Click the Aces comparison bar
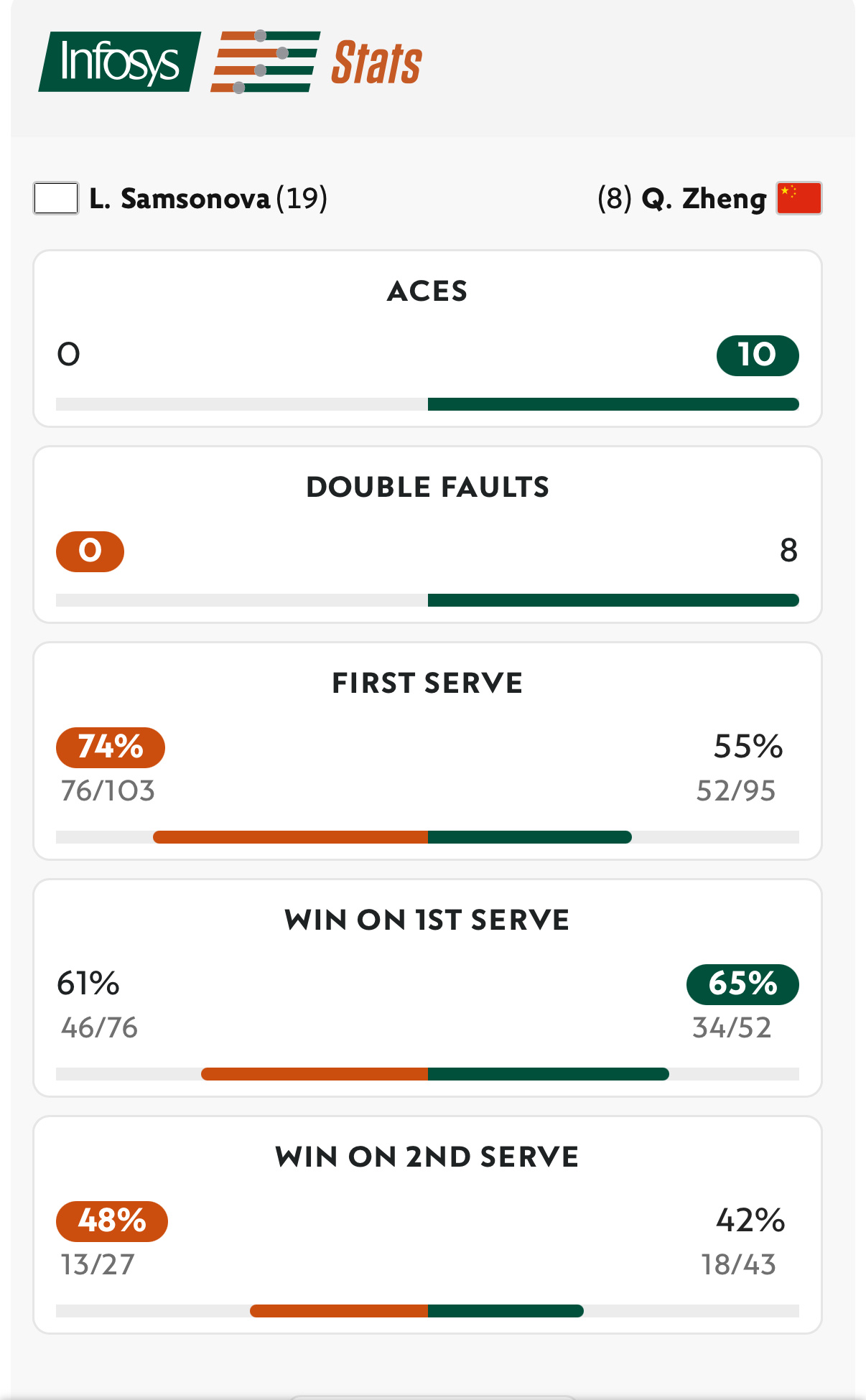The image size is (866, 1400). point(427,404)
